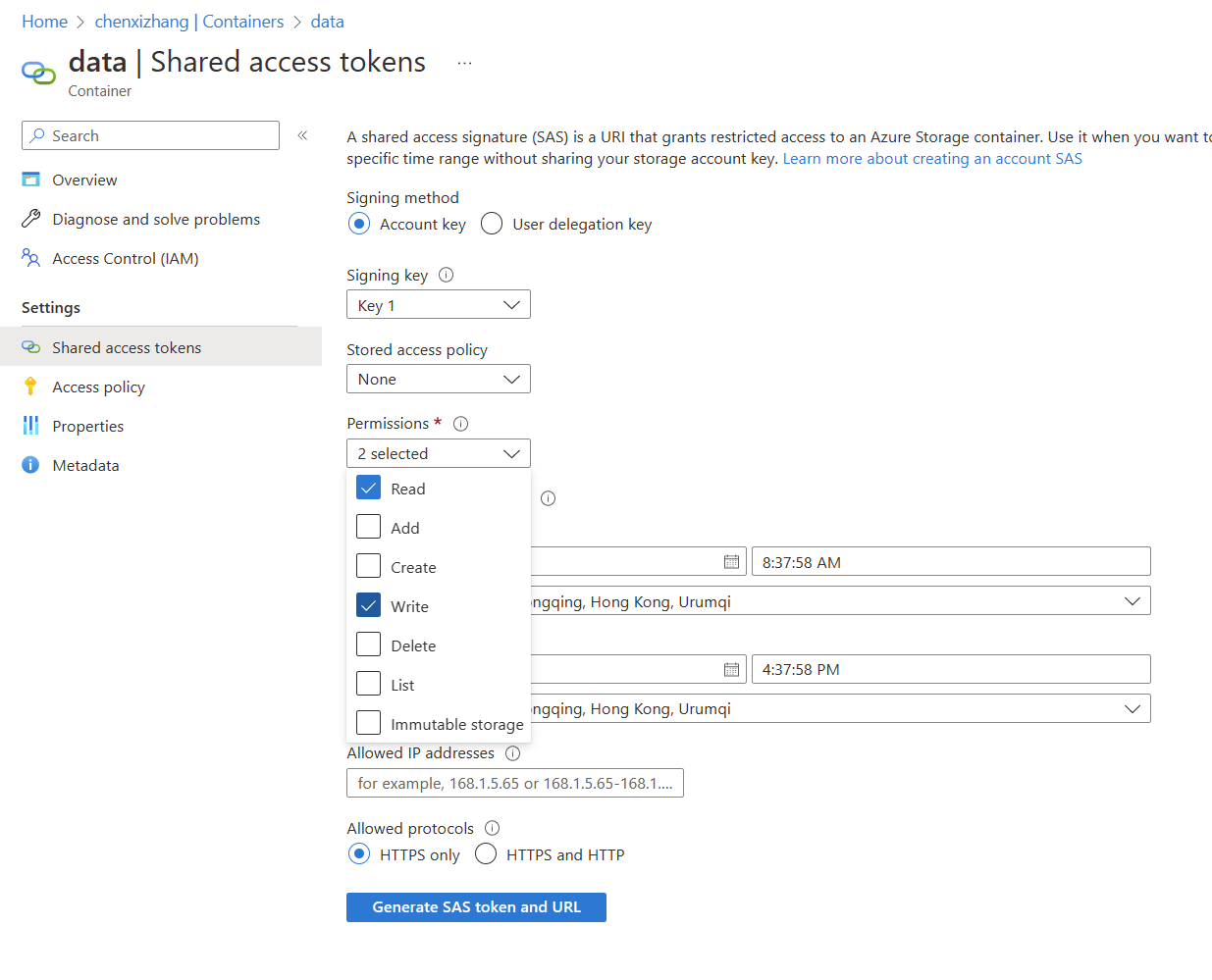1212x980 pixels.
Task: Select Account key signing method
Action: point(359,224)
